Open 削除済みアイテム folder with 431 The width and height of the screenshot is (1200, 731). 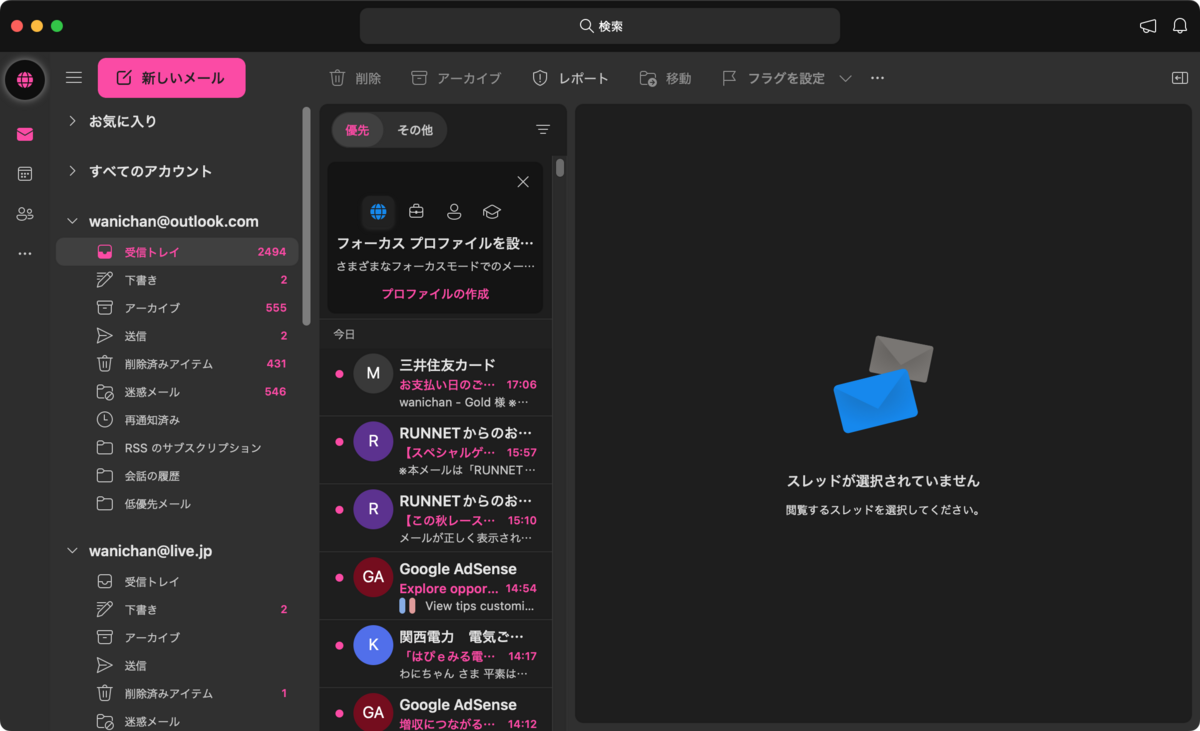177,364
